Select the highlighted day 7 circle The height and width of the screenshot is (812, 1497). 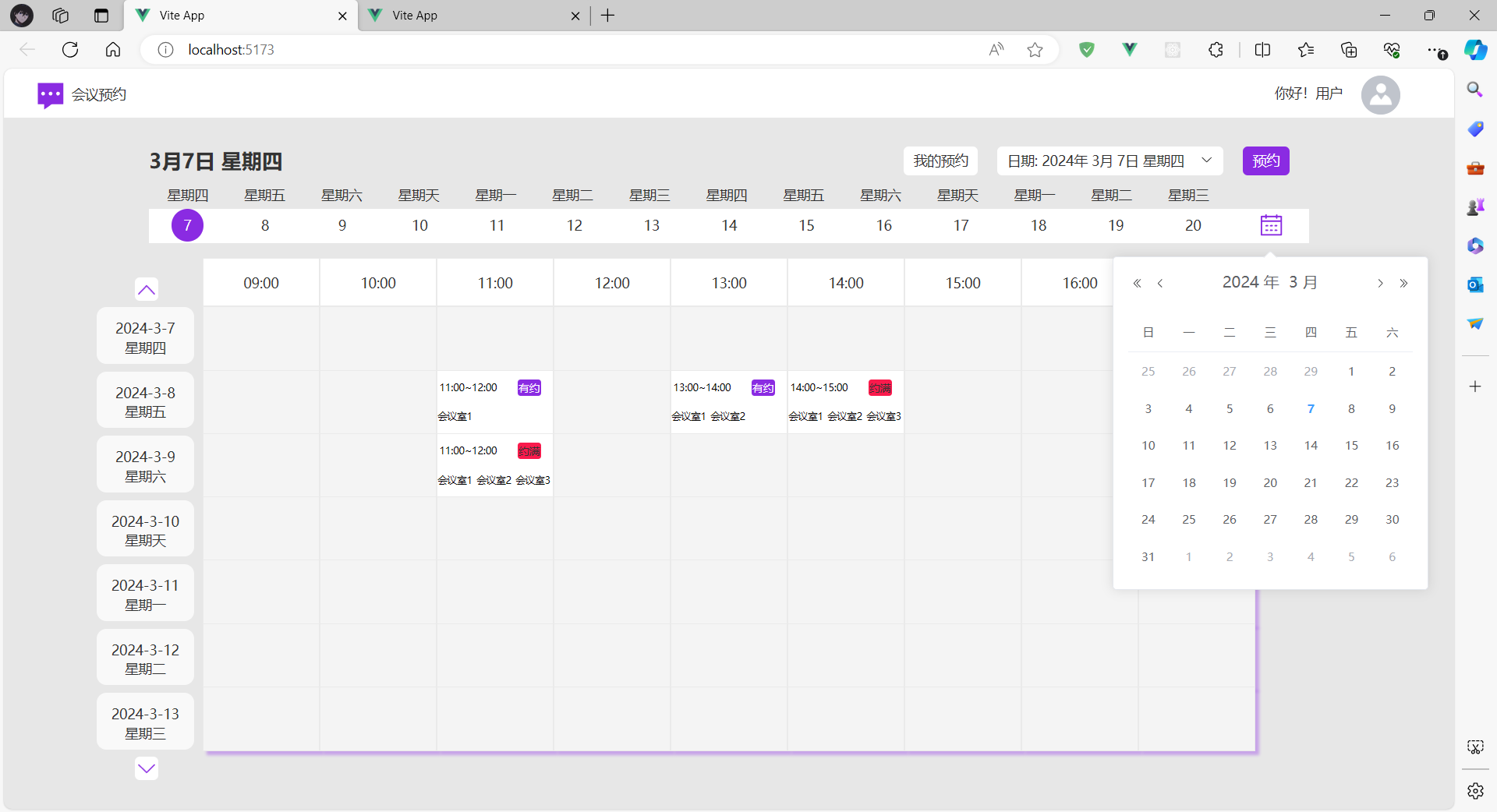[x=187, y=225]
